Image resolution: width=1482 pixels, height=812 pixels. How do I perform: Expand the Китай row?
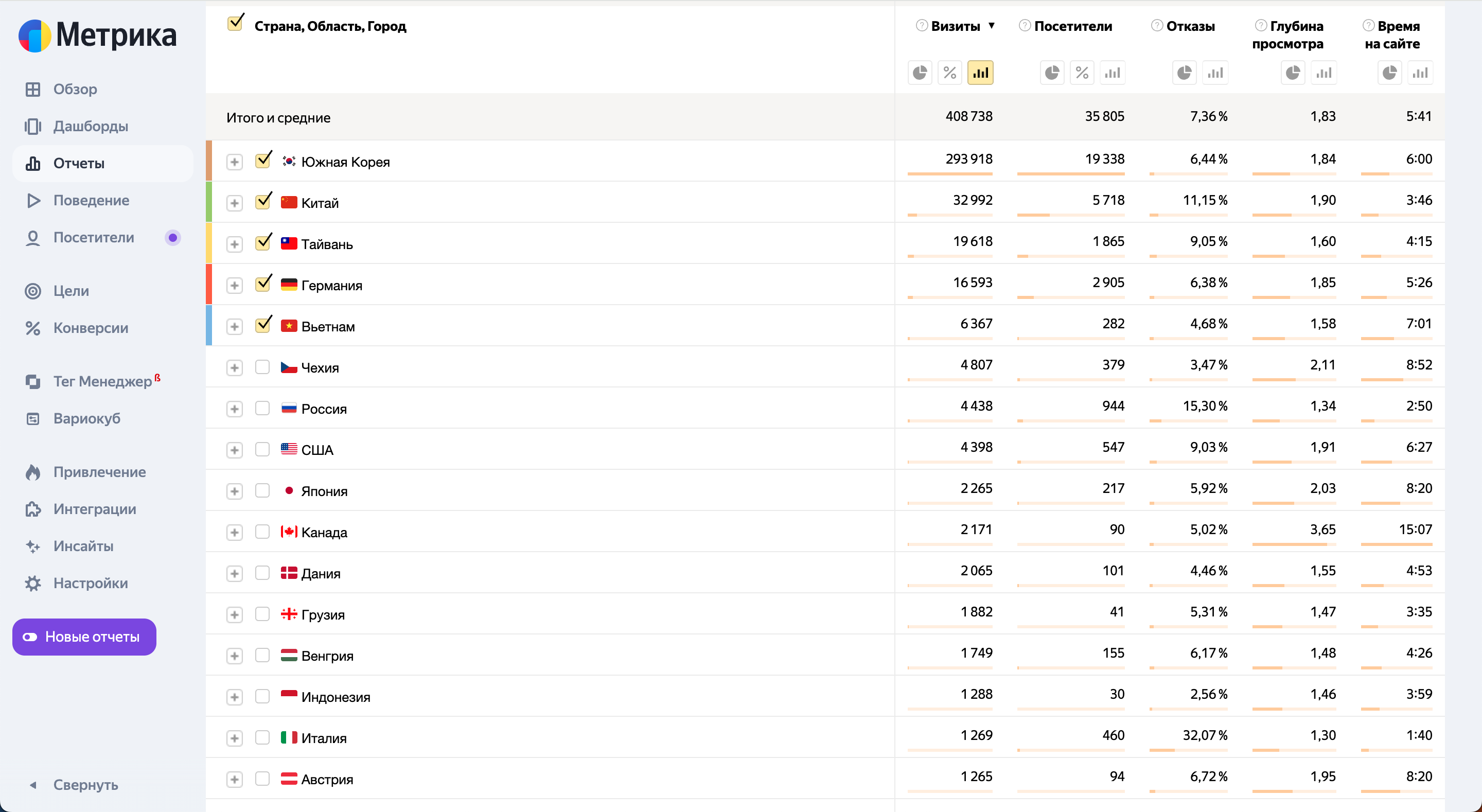(x=234, y=203)
